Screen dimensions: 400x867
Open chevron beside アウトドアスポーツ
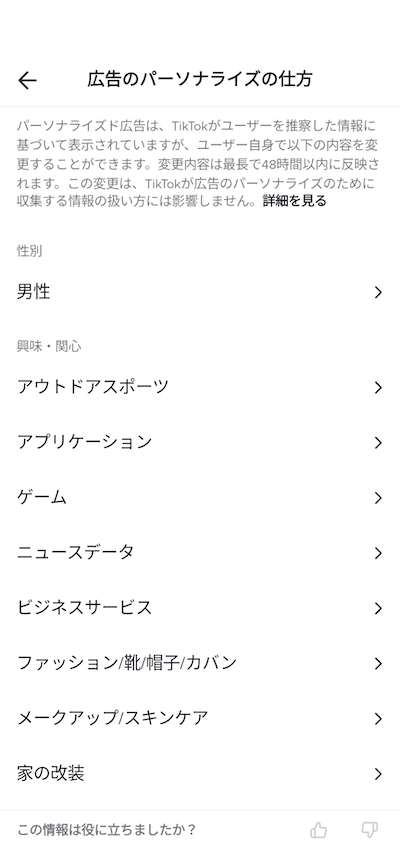click(x=378, y=388)
